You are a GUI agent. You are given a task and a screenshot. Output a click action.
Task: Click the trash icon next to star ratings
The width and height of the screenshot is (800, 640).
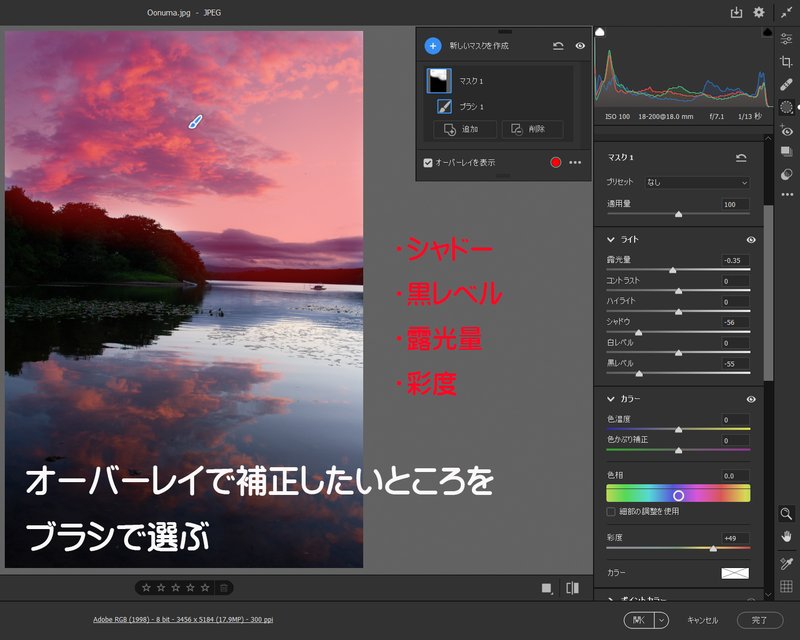(x=223, y=588)
